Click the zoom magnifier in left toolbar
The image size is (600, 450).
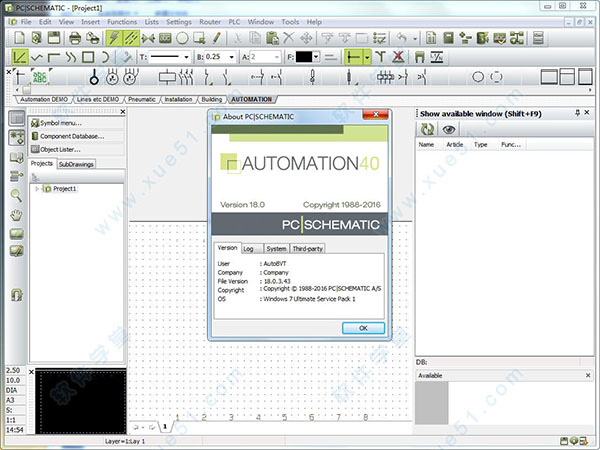point(16,195)
